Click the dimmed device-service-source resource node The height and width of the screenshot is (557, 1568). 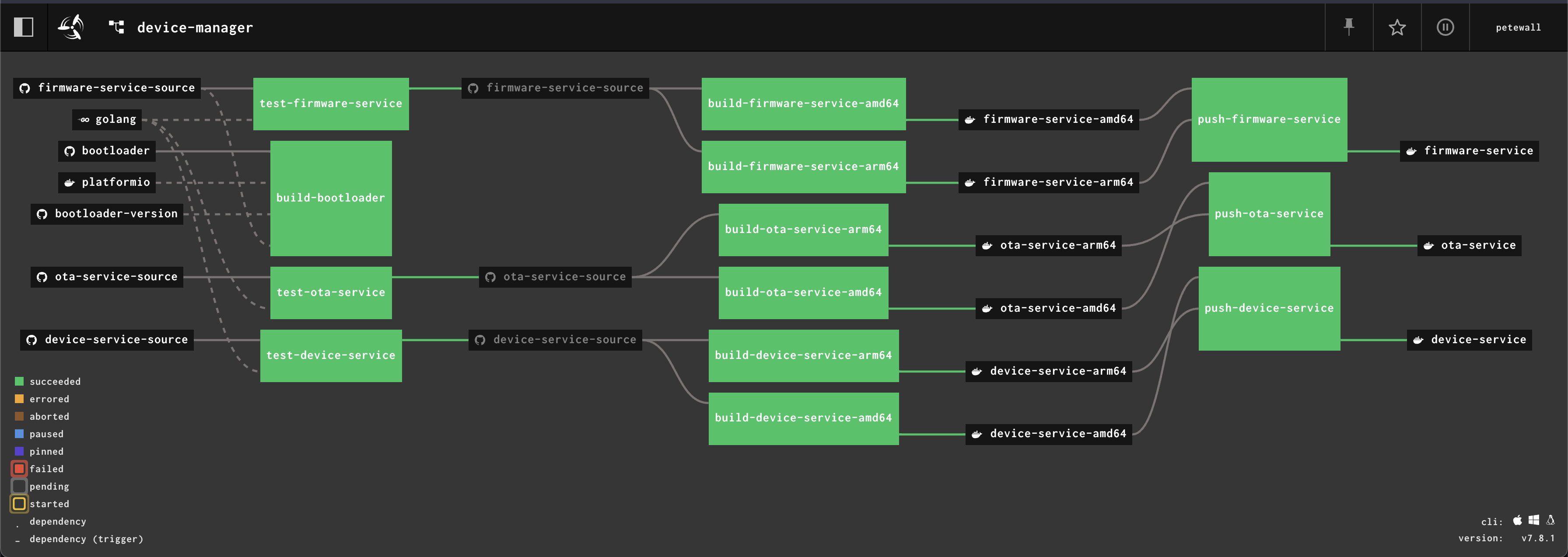(555, 340)
